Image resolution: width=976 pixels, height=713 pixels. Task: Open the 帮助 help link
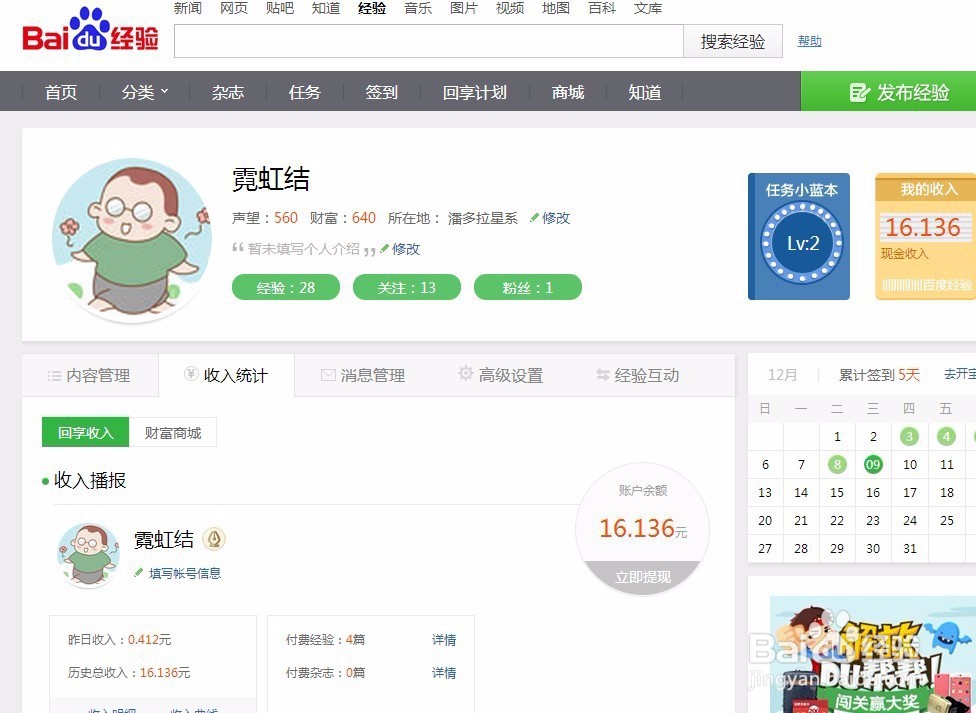pos(810,40)
